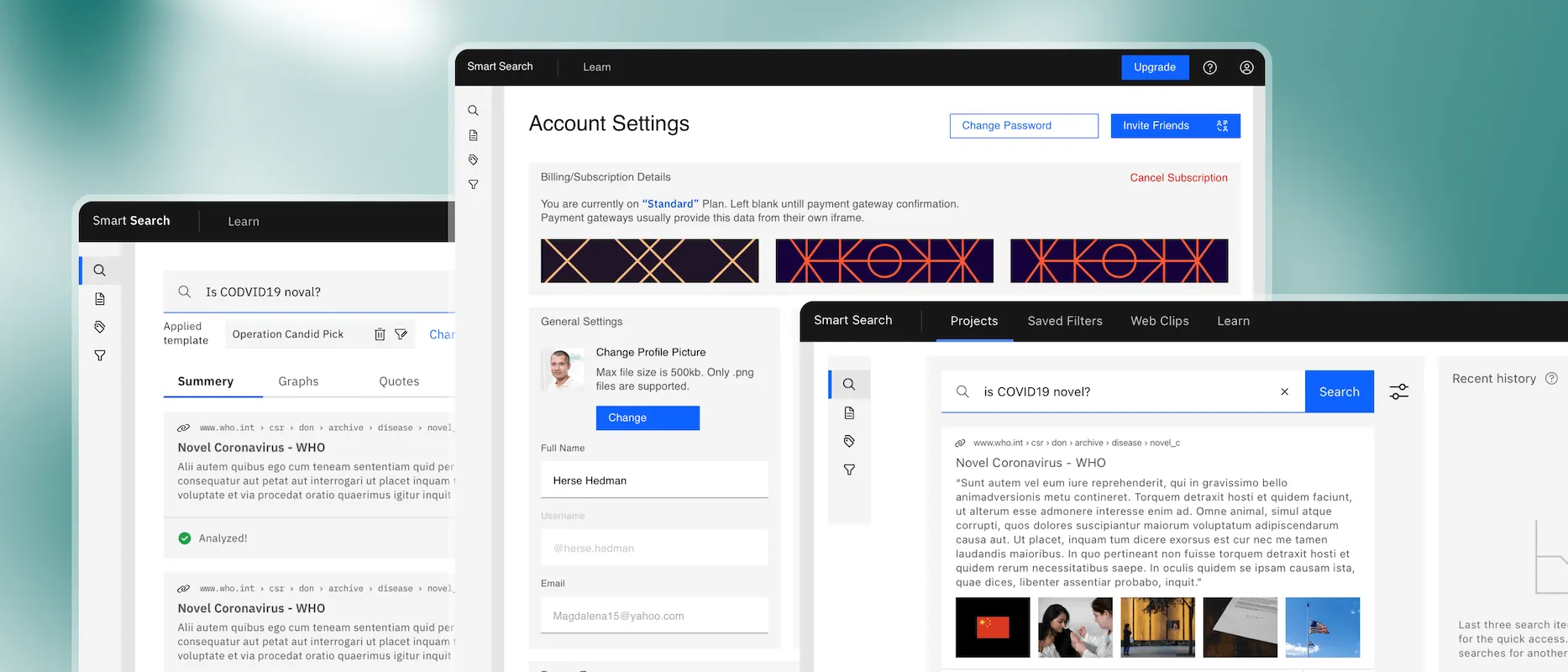Open Learn in left window header
This screenshot has height=672, width=1568.
coord(244,222)
